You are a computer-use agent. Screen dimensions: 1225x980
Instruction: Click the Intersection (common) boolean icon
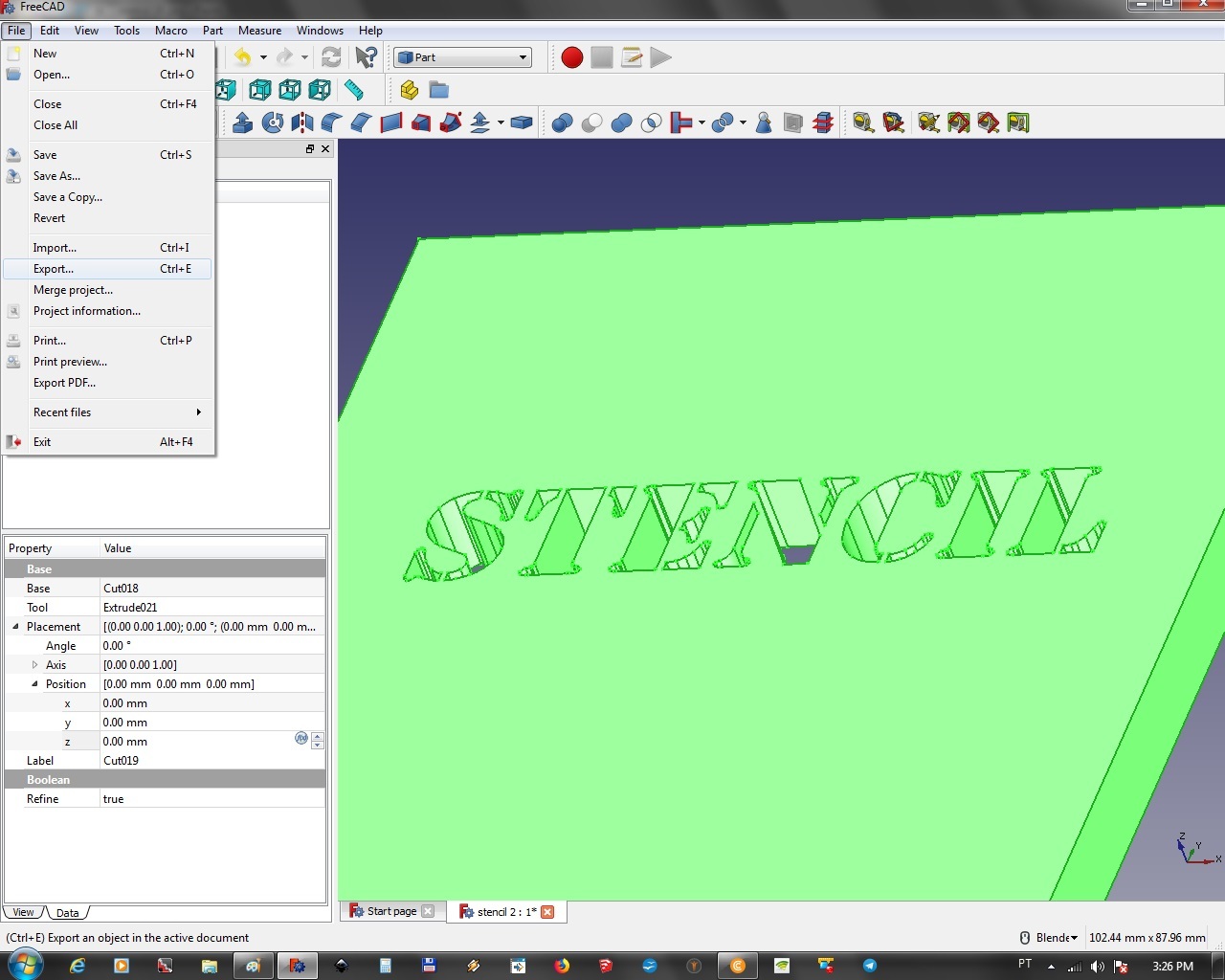[652, 122]
